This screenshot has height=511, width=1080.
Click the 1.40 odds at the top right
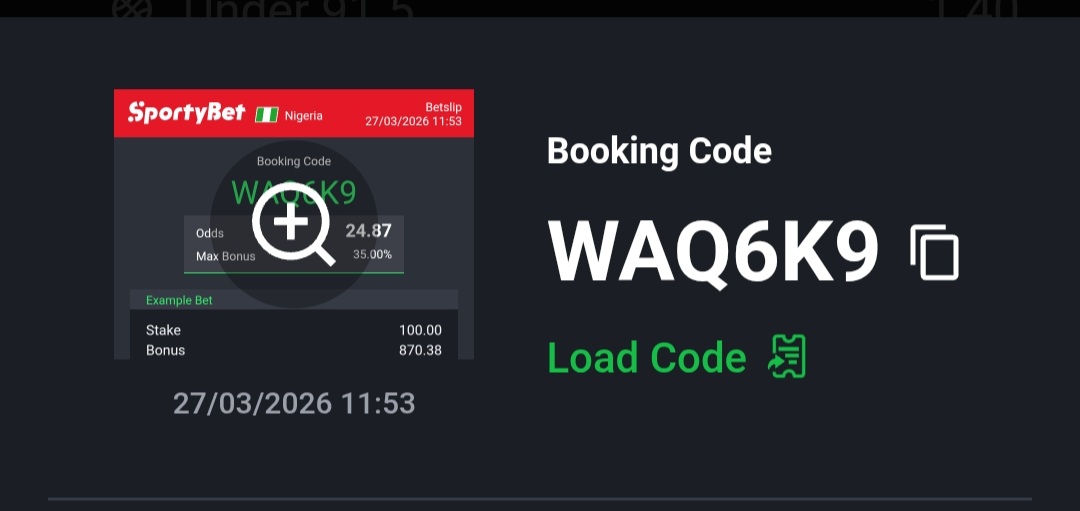(973, 8)
